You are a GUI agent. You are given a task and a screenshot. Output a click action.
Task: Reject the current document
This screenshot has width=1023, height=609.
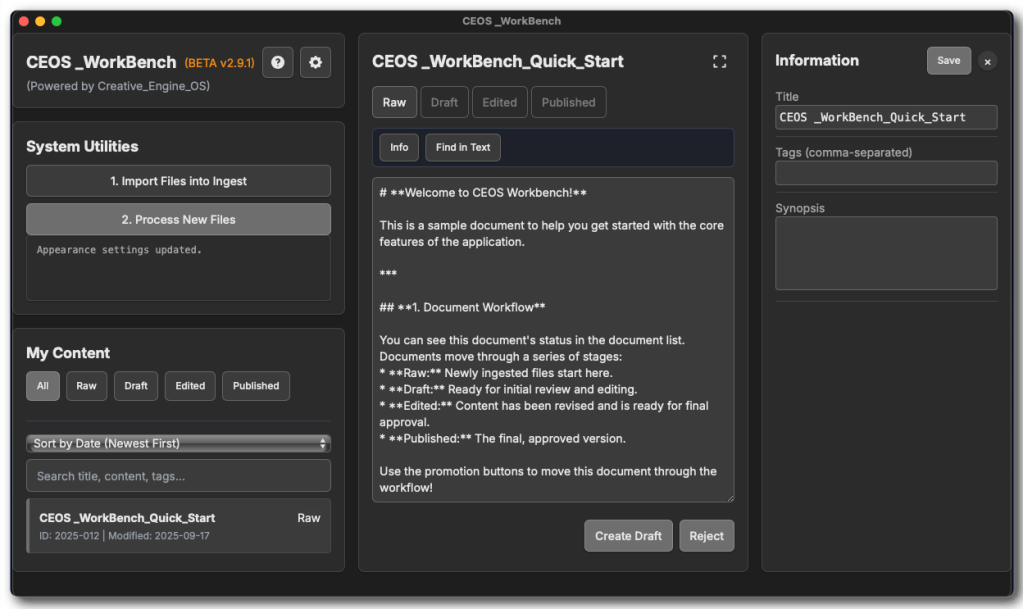pyautogui.click(x=706, y=535)
